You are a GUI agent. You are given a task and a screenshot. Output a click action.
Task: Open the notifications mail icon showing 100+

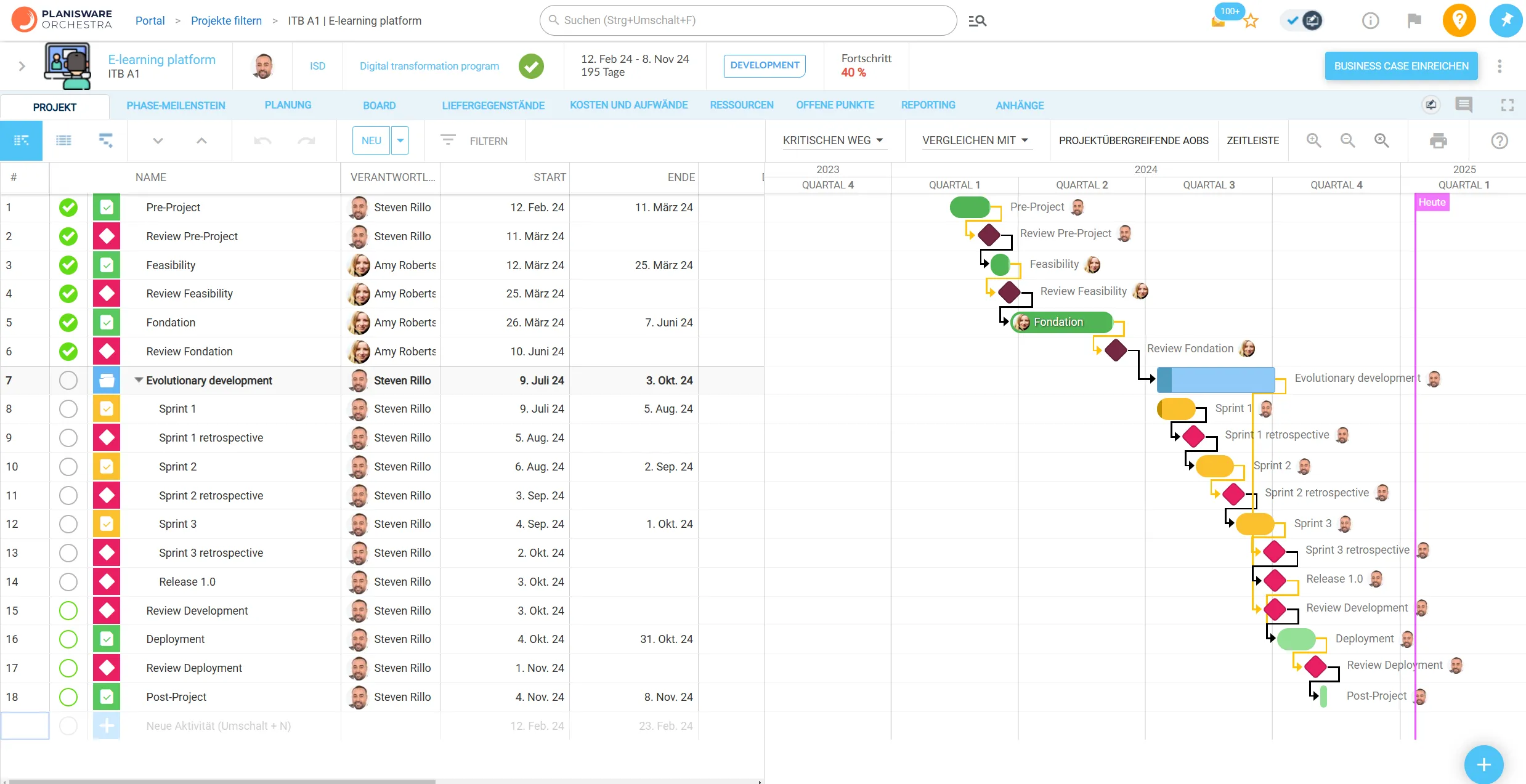[1217, 20]
